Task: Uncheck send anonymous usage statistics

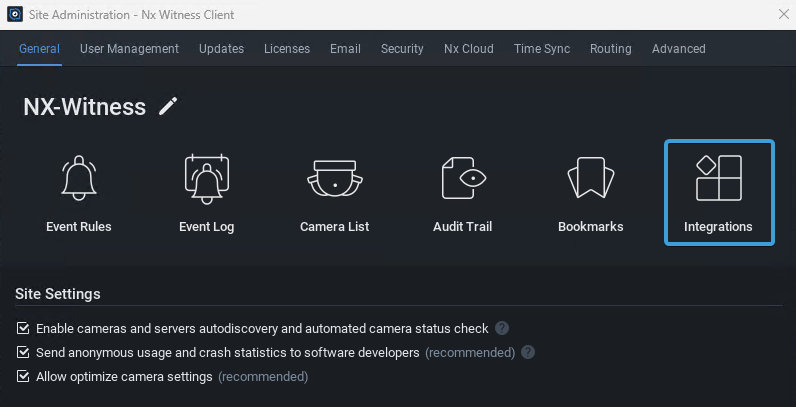Action: point(23,352)
